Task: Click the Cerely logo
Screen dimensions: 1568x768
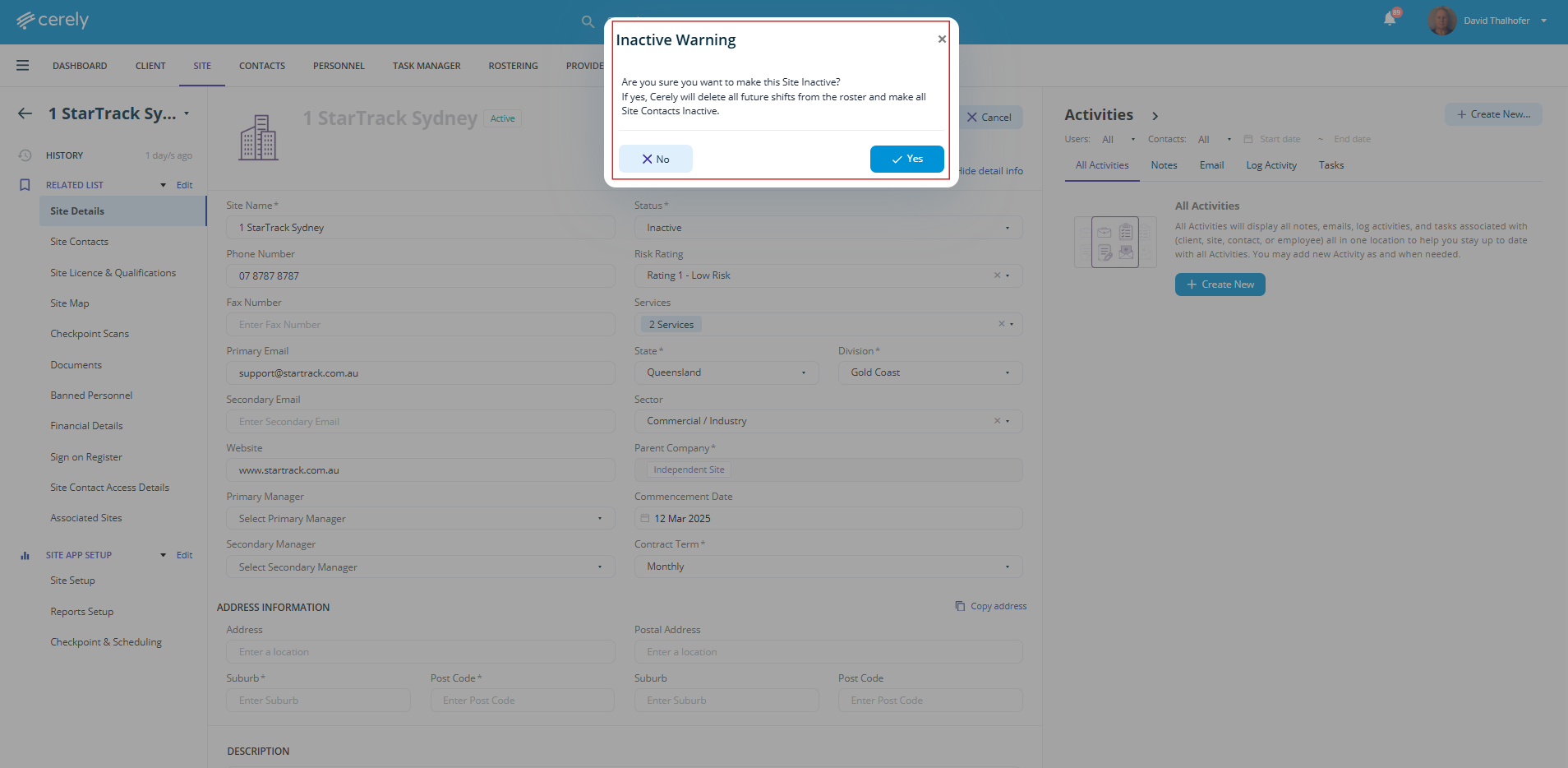Action: 53,20
